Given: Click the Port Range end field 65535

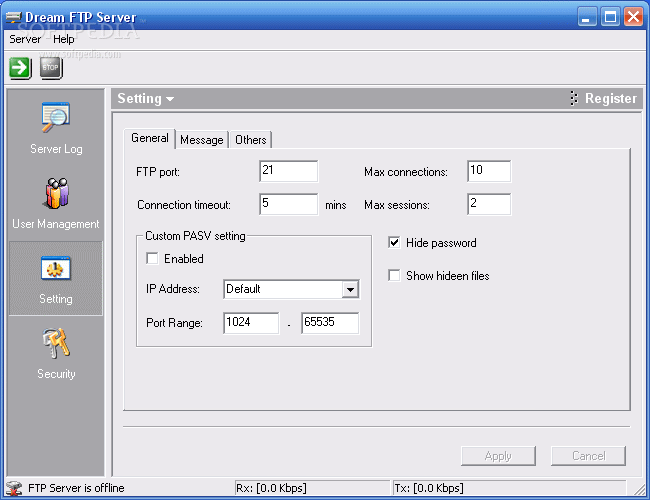Looking at the screenshot, I should [330, 323].
